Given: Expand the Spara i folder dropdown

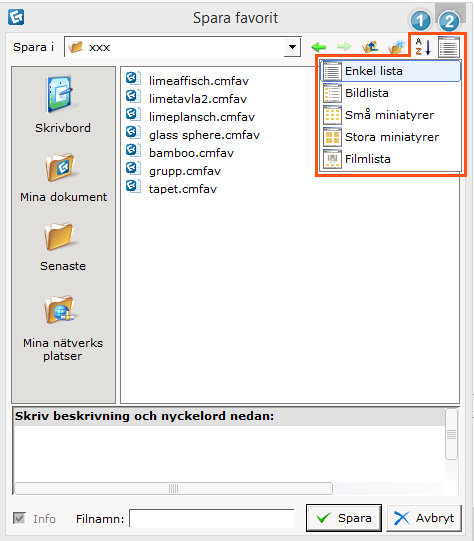Looking at the screenshot, I should point(293,47).
